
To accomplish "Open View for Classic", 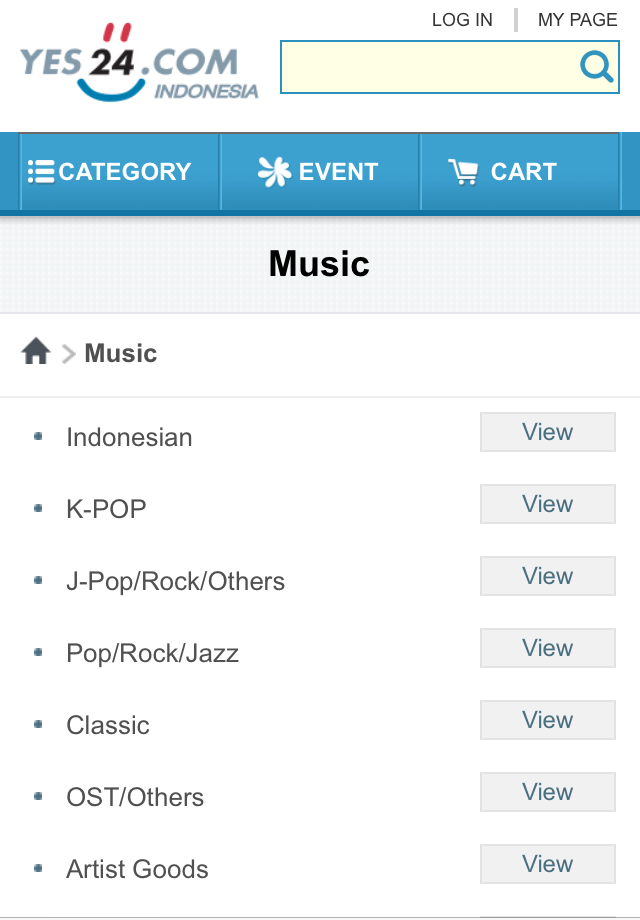I will [x=547, y=721].
